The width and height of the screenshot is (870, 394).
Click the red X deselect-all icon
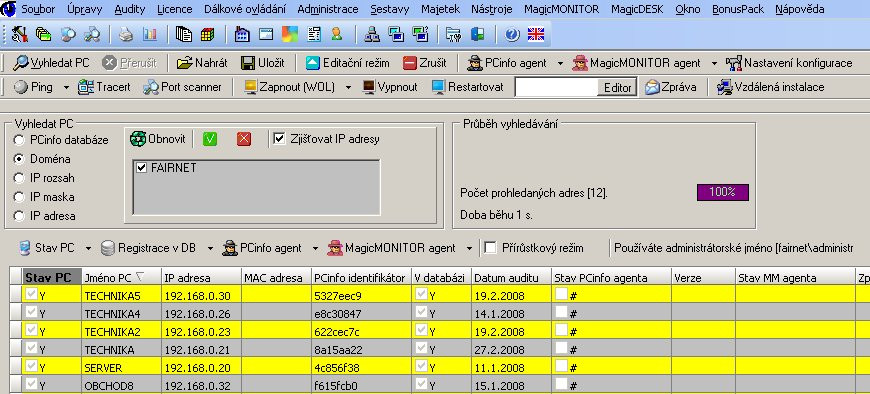point(244,139)
